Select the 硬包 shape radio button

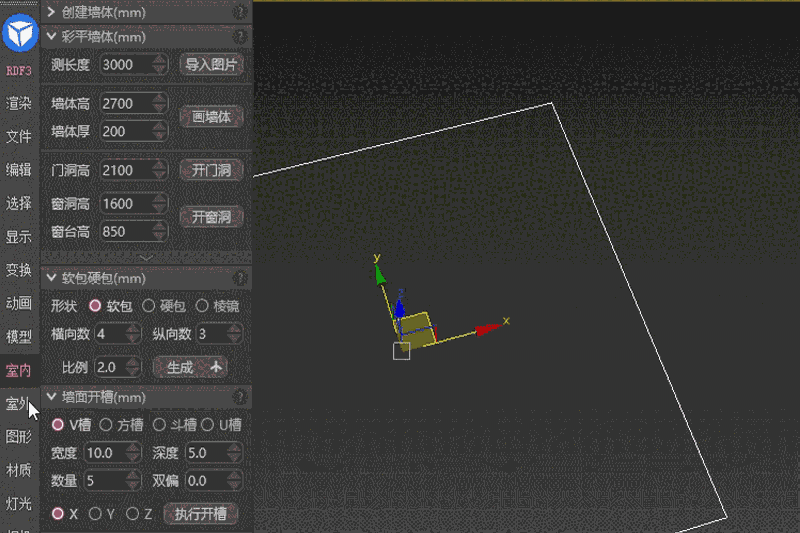point(148,306)
